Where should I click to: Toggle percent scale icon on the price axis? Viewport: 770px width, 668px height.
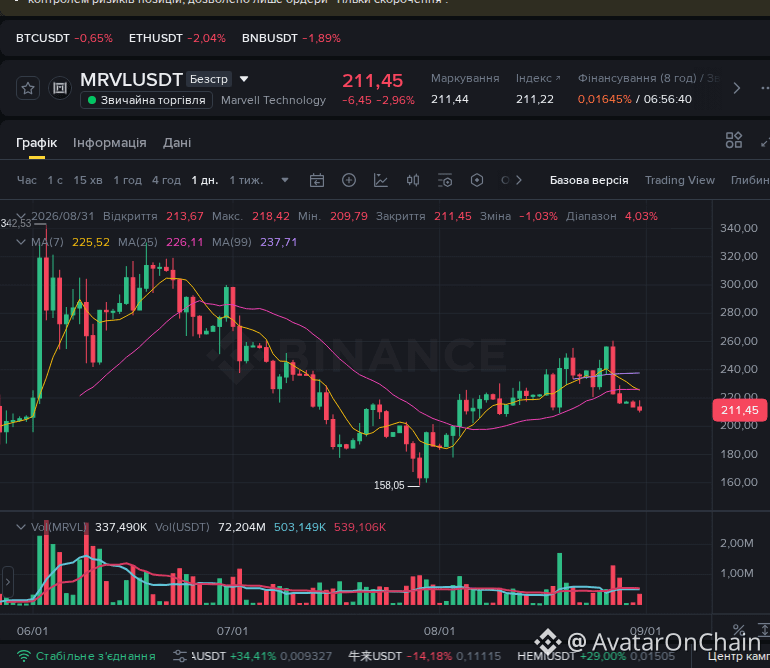(738, 630)
